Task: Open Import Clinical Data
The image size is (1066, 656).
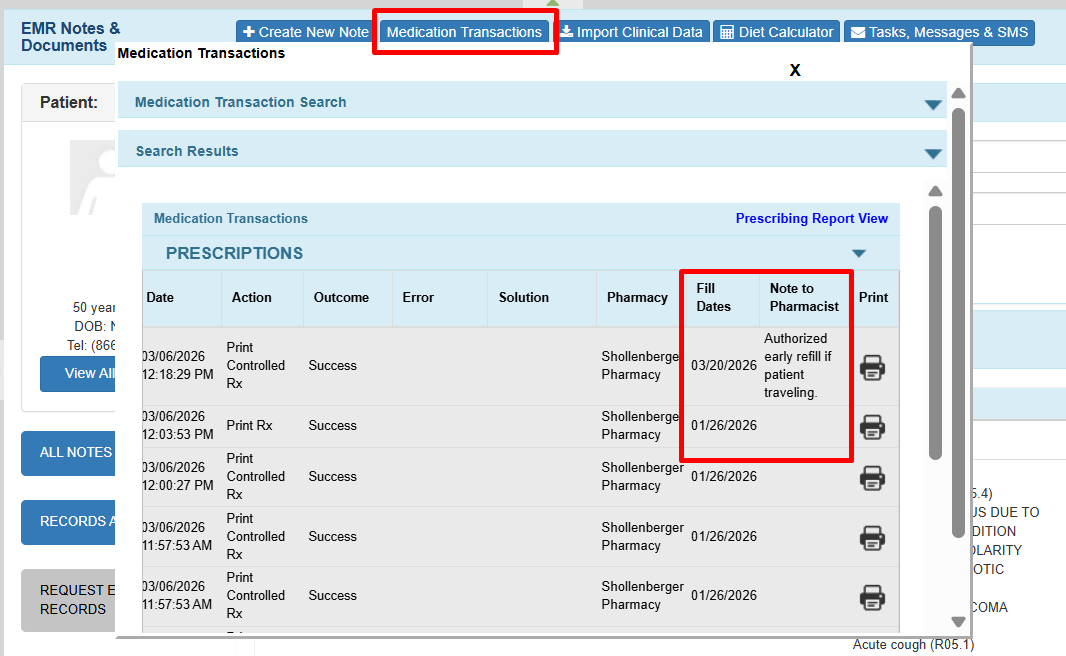Action: pyautogui.click(x=631, y=32)
